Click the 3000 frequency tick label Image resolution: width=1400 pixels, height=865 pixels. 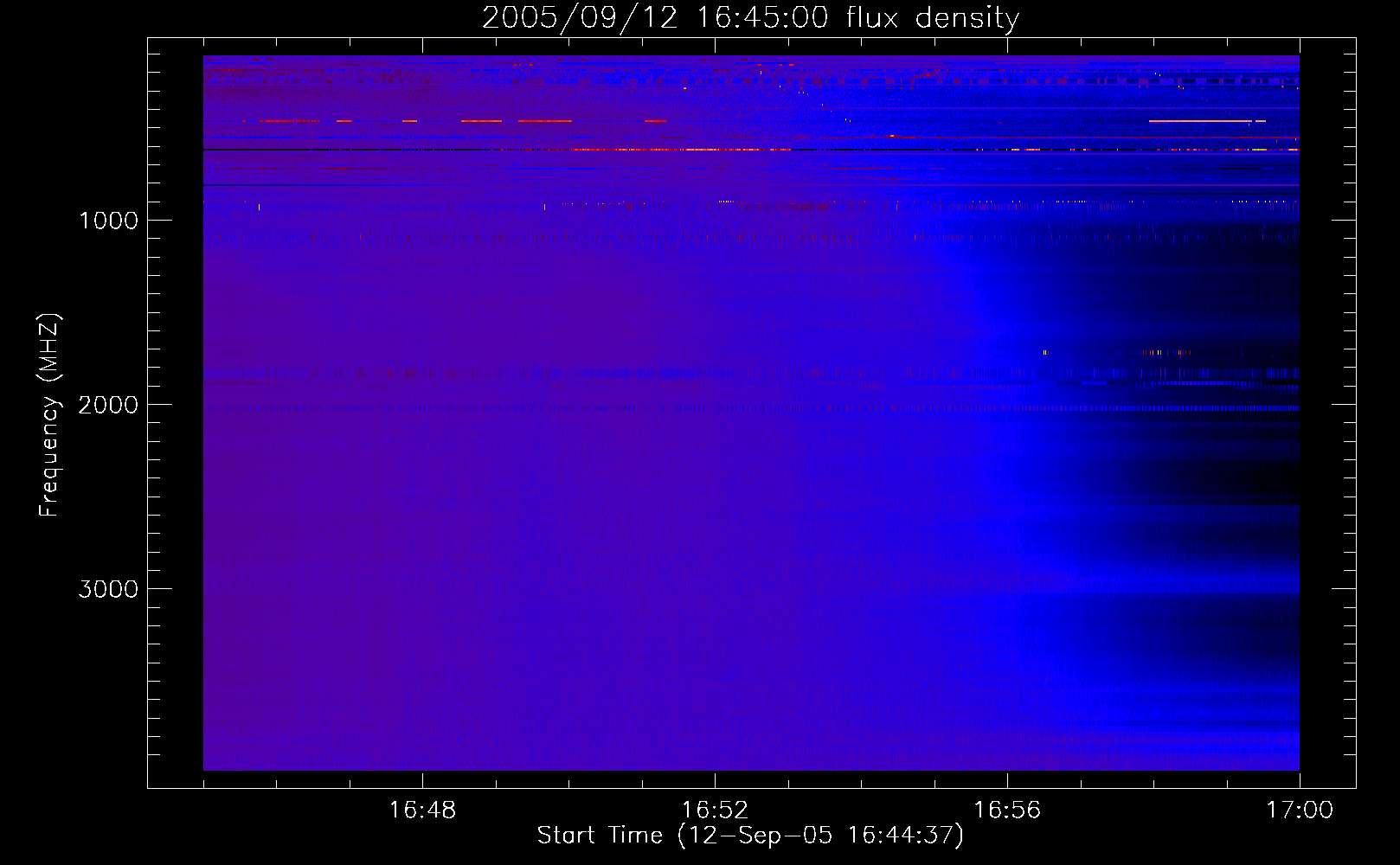click(108, 589)
